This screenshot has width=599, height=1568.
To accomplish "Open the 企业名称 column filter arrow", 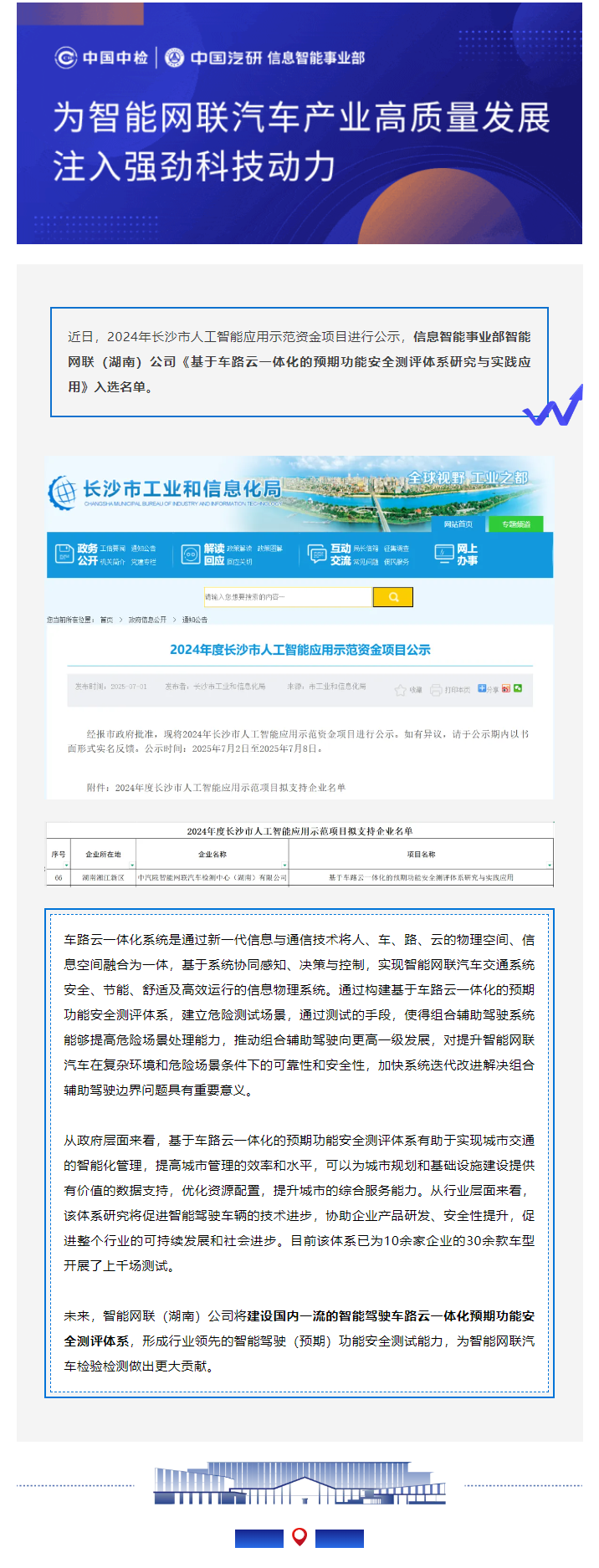I will point(285,865).
